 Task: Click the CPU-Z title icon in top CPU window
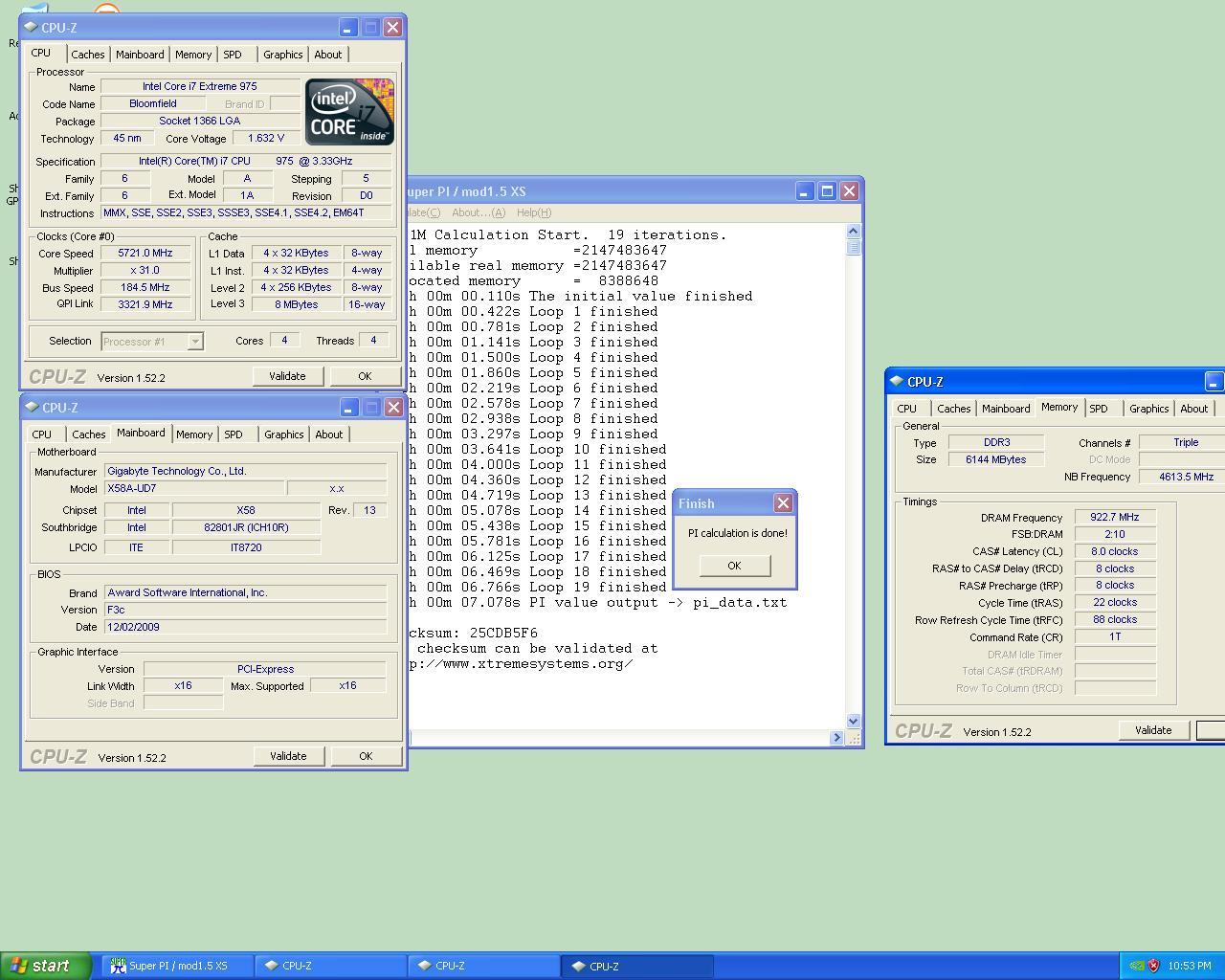coord(32,27)
